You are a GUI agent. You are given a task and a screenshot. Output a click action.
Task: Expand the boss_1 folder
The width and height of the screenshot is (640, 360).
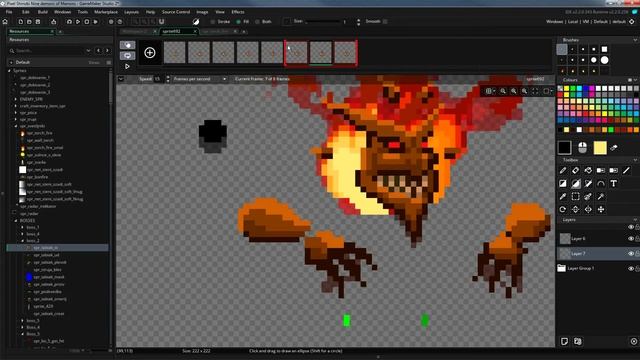[22, 227]
